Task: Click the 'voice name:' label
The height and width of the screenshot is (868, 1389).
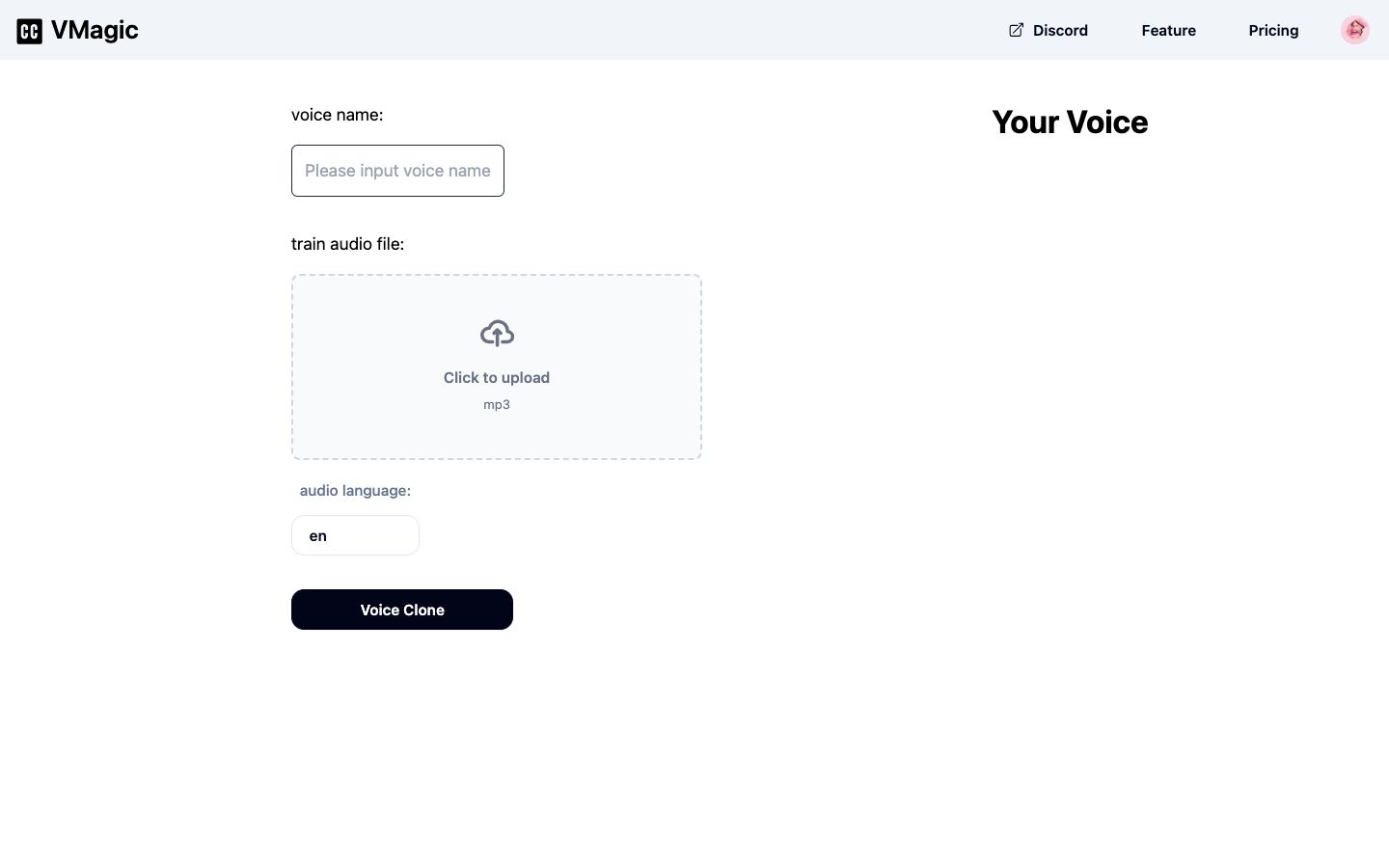Action: coord(337,115)
